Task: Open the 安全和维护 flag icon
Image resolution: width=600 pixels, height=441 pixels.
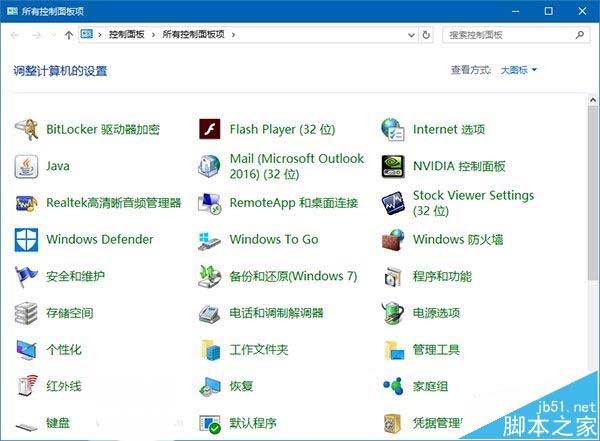Action: 26,276
